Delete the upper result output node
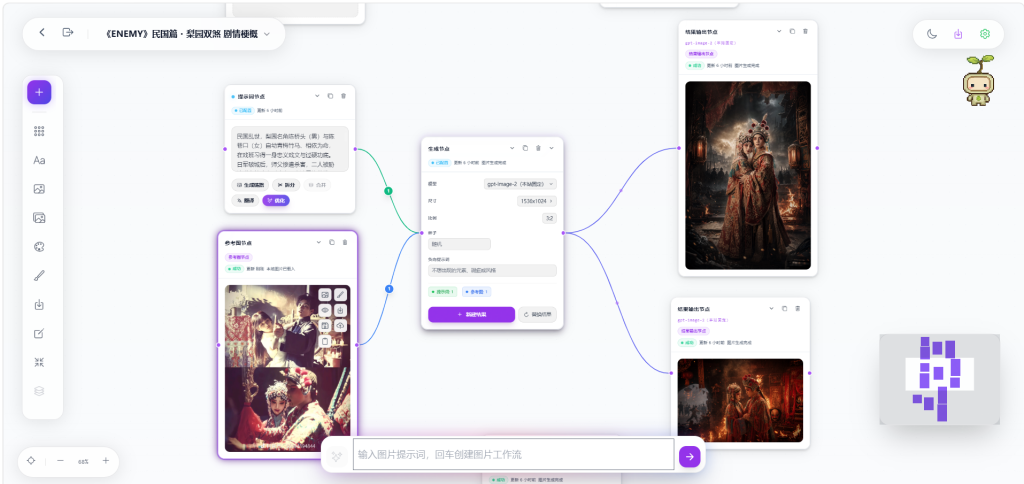Image resolution: width=1024 pixels, height=484 pixels. coord(805,31)
